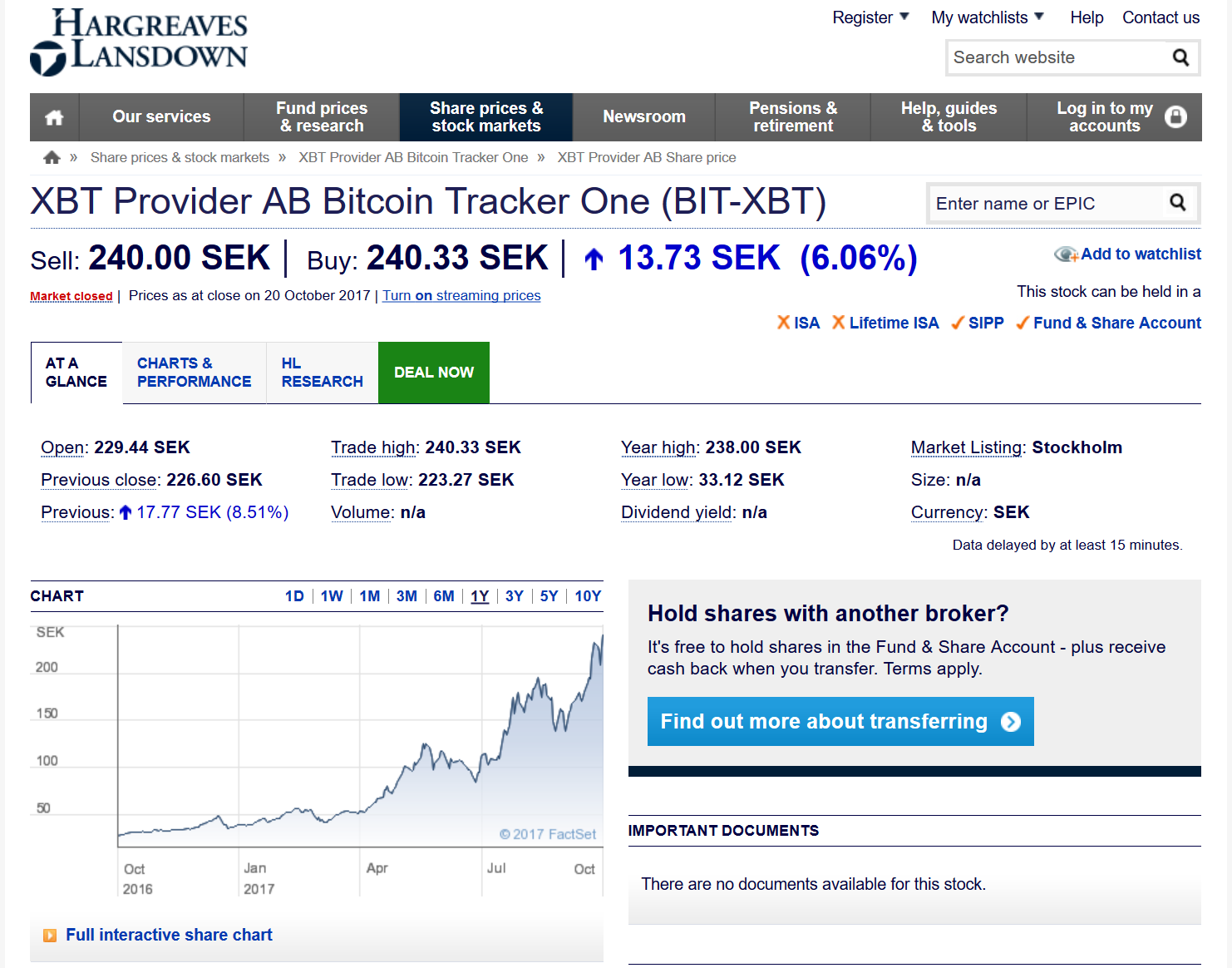This screenshot has width=1232, height=968.
Task: Focus the Enter name or EPIC field
Action: pos(1045,204)
